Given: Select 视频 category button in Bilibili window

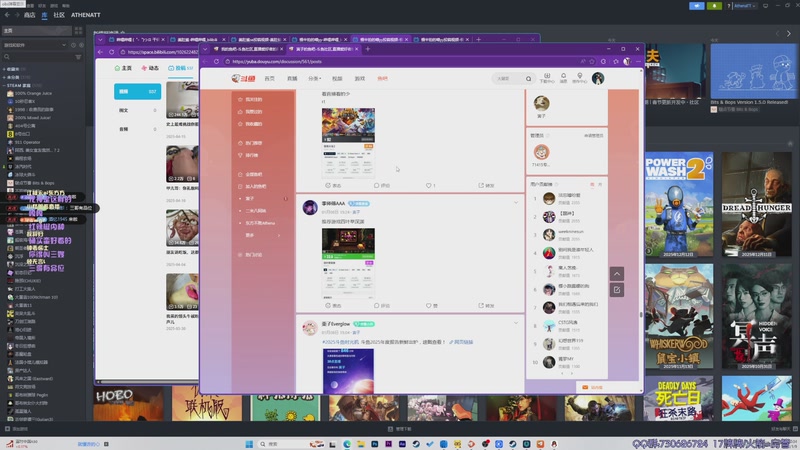Looking at the screenshot, I should pyautogui.click(x=137, y=91).
